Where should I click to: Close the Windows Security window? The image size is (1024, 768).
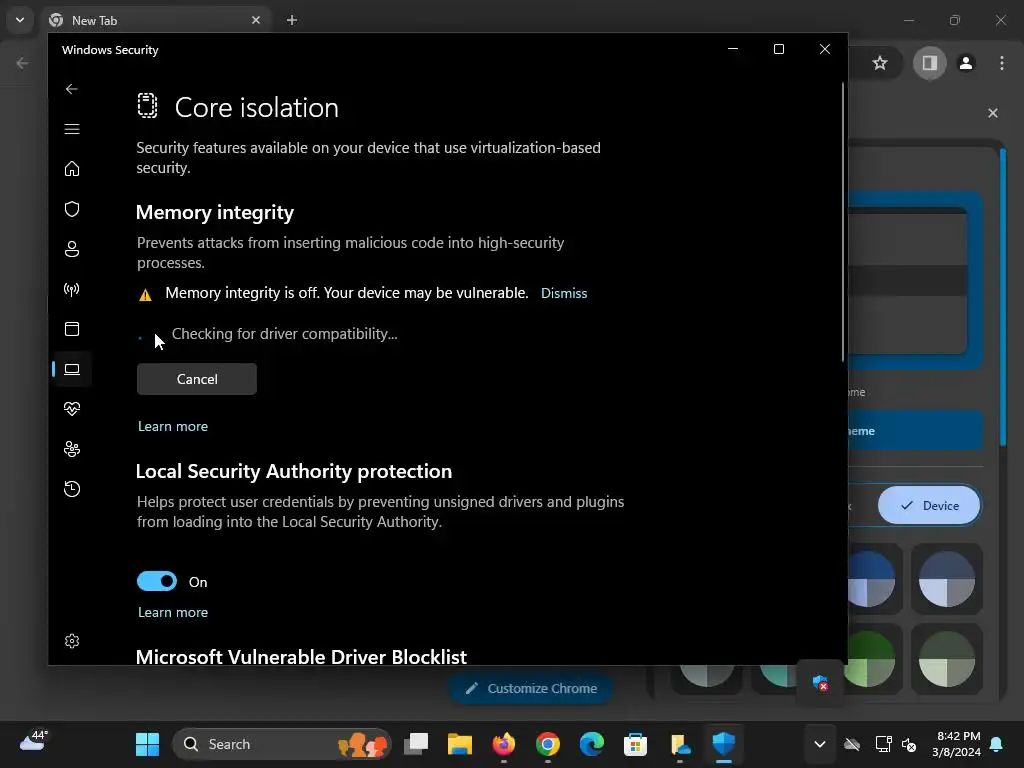click(x=825, y=50)
